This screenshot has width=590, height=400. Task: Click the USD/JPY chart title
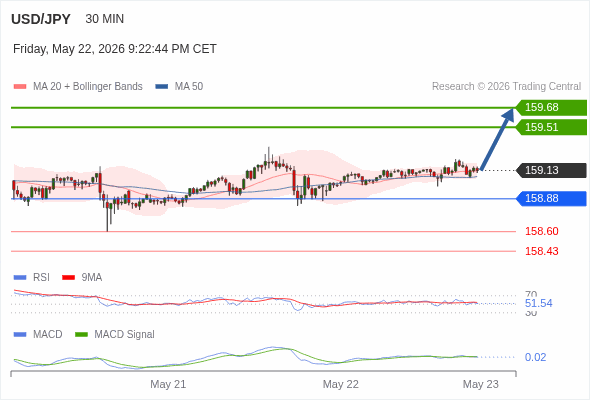(41, 19)
